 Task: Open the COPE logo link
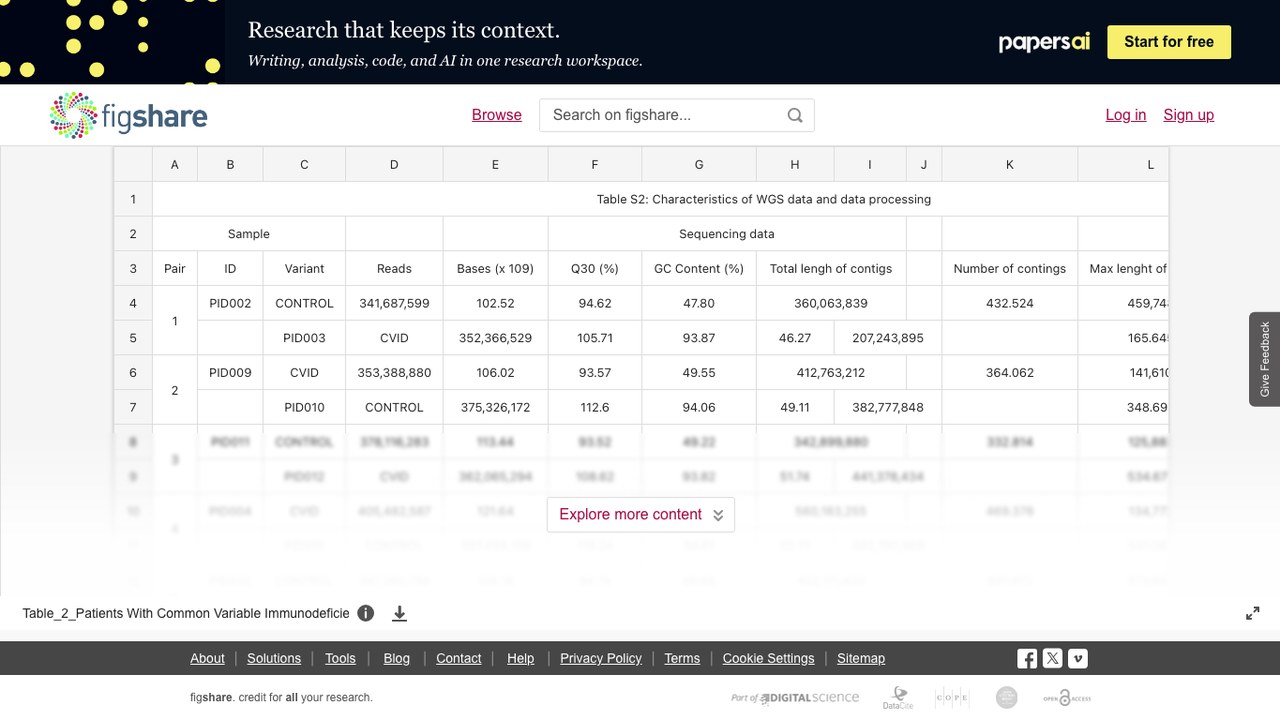(952, 698)
